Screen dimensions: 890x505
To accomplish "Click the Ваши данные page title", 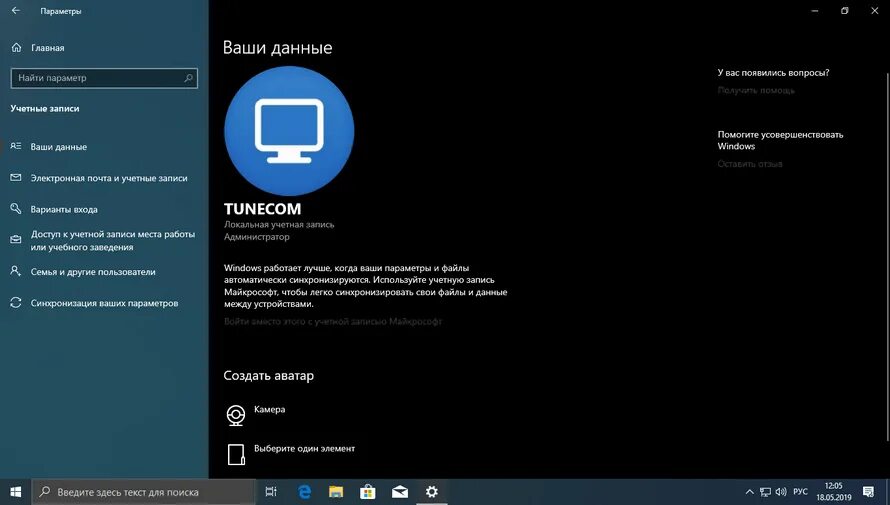I will point(278,48).
